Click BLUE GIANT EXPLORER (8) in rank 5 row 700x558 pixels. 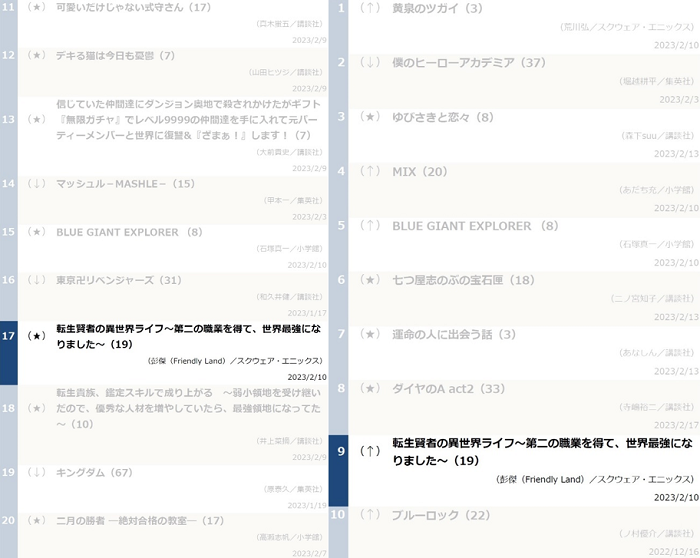click(x=475, y=226)
